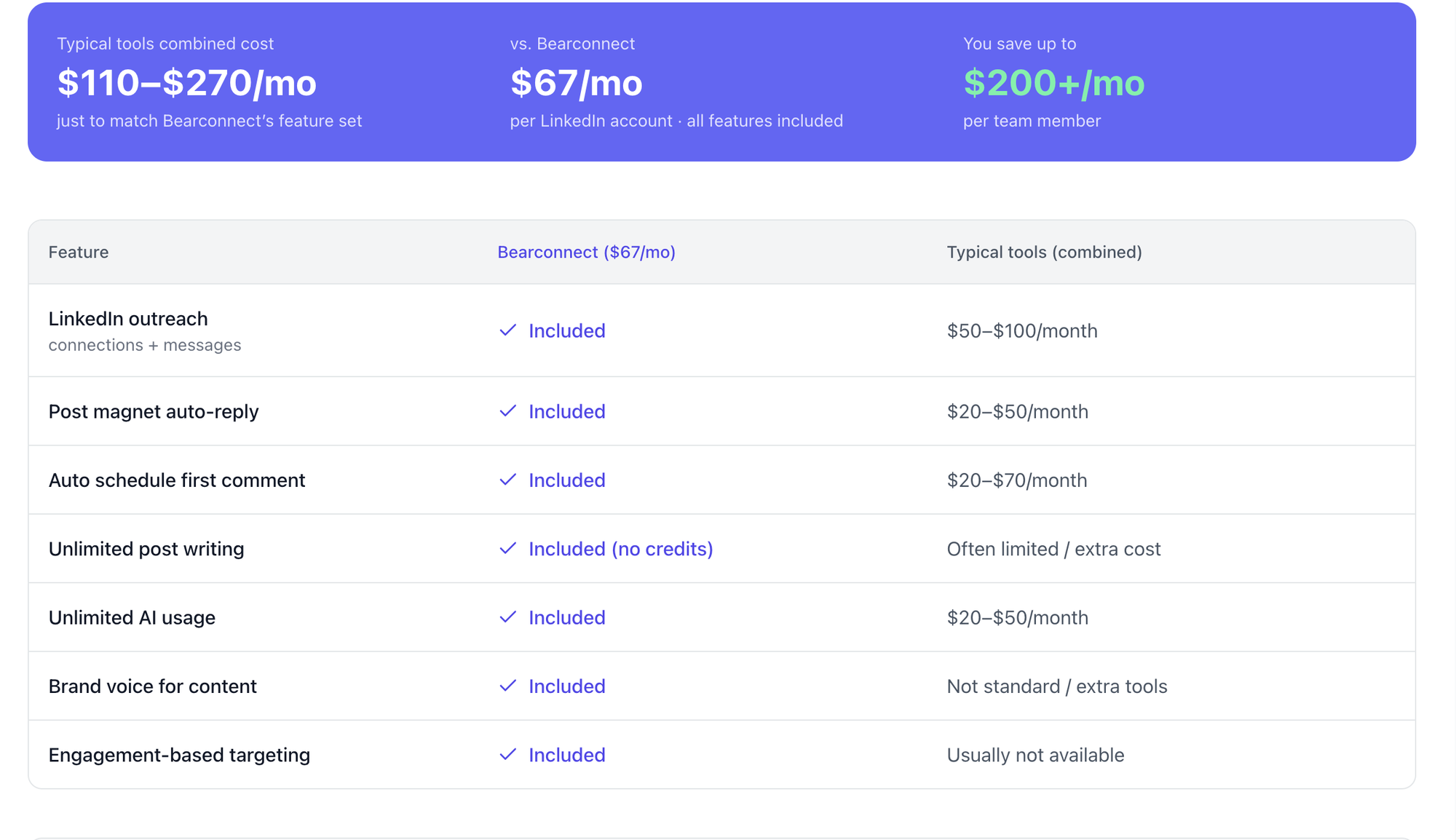This screenshot has width=1456, height=840.
Task: Select "Included" in the Engagement-based targeting row
Action: [x=567, y=755]
